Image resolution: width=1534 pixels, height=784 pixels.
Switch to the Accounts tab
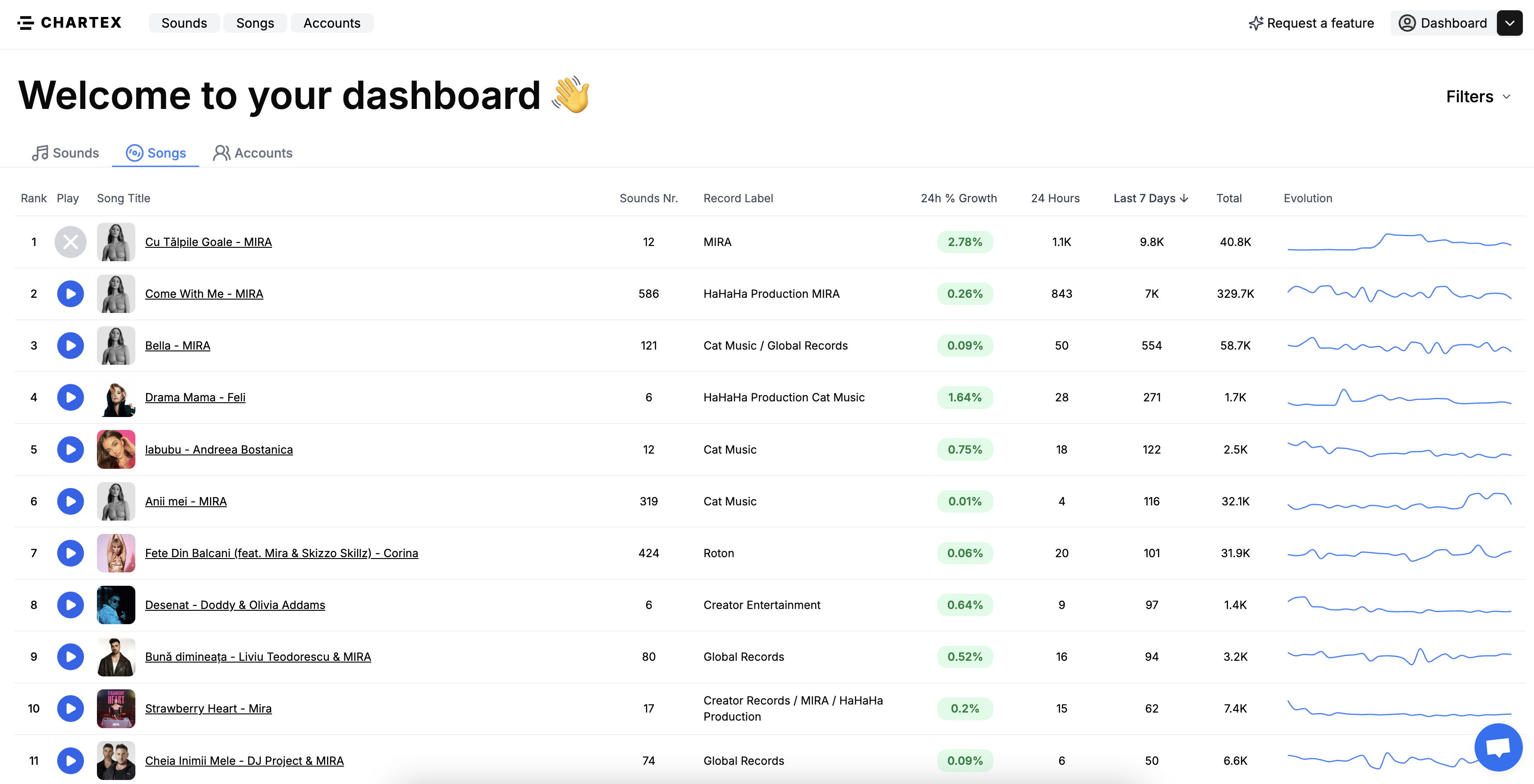[x=252, y=153]
